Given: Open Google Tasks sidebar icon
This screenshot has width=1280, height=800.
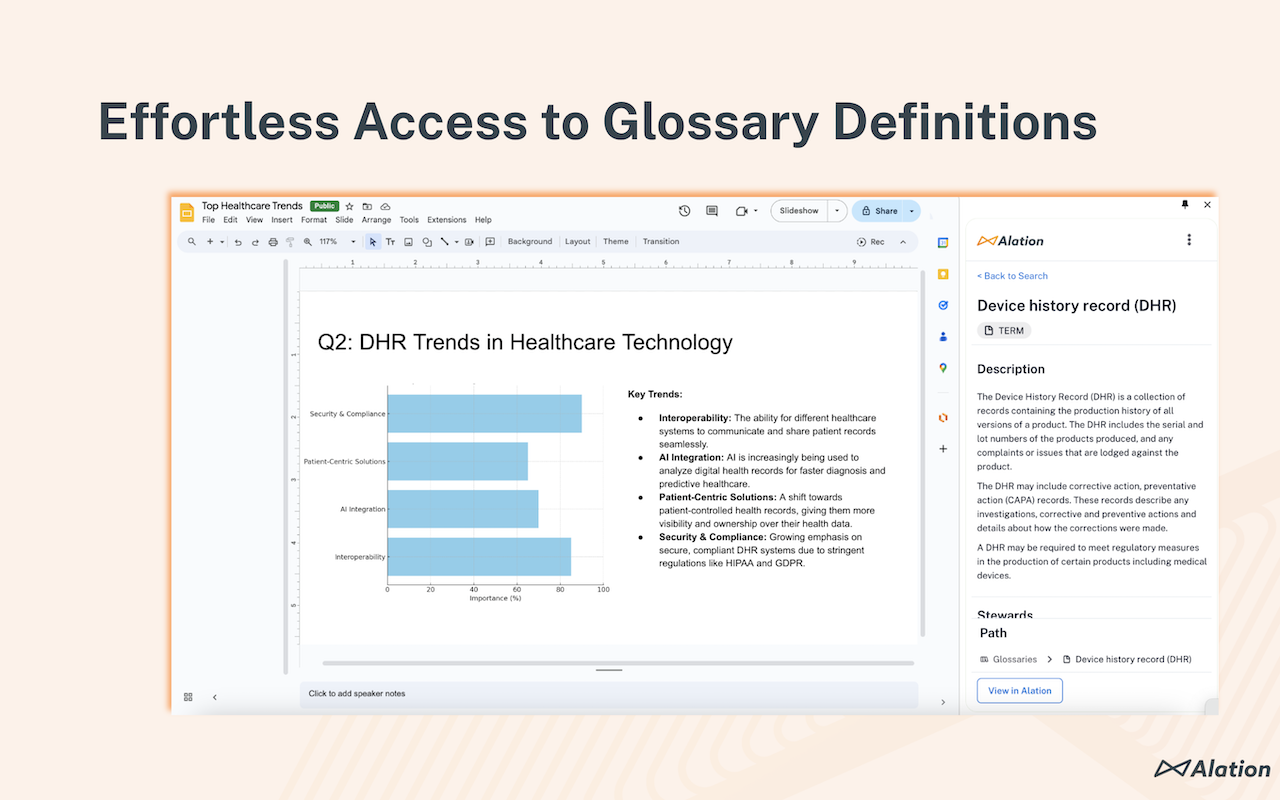Looking at the screenshot, I should point(943,305).
